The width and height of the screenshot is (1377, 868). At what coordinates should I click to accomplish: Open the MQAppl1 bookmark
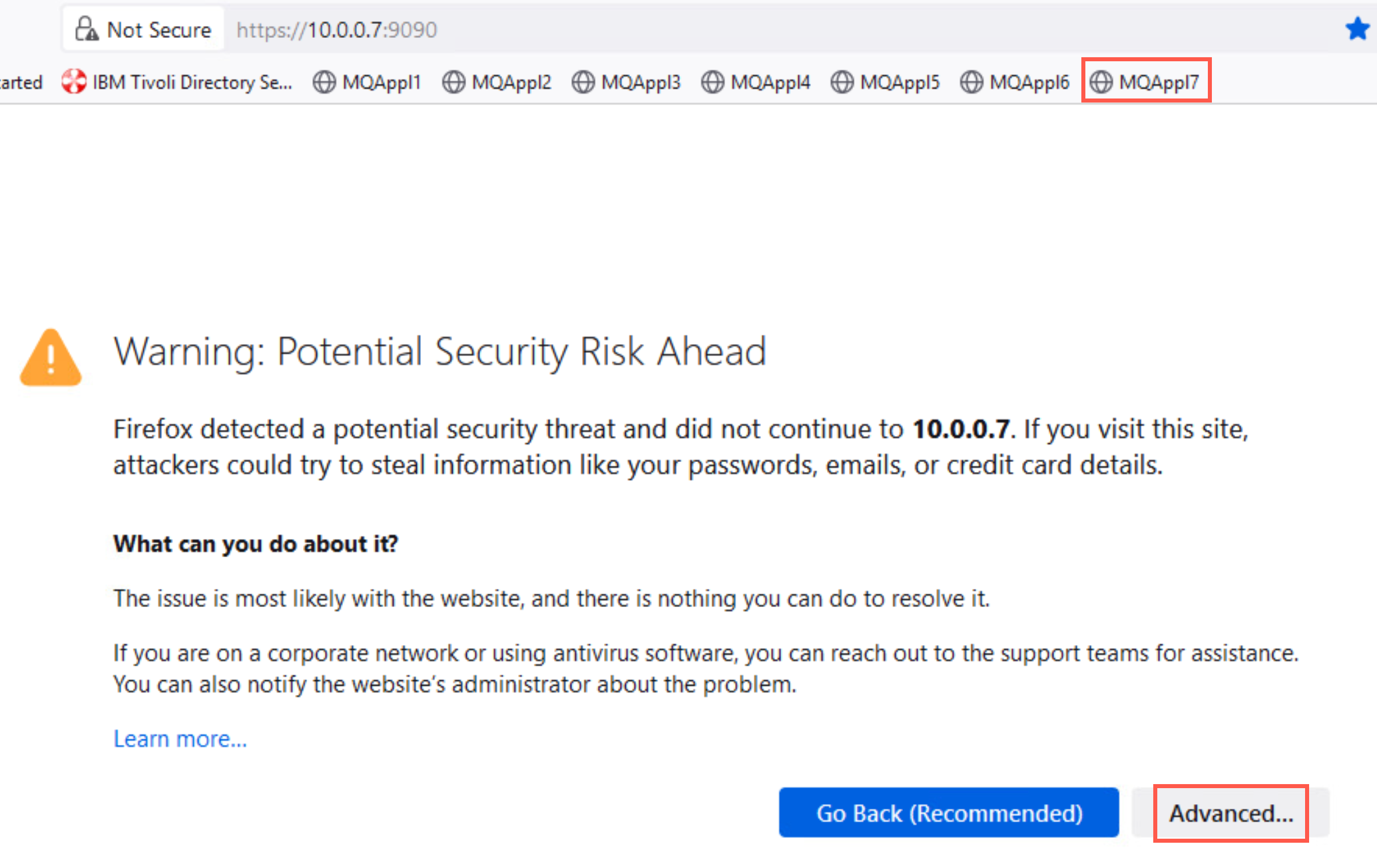pos(368,82)
